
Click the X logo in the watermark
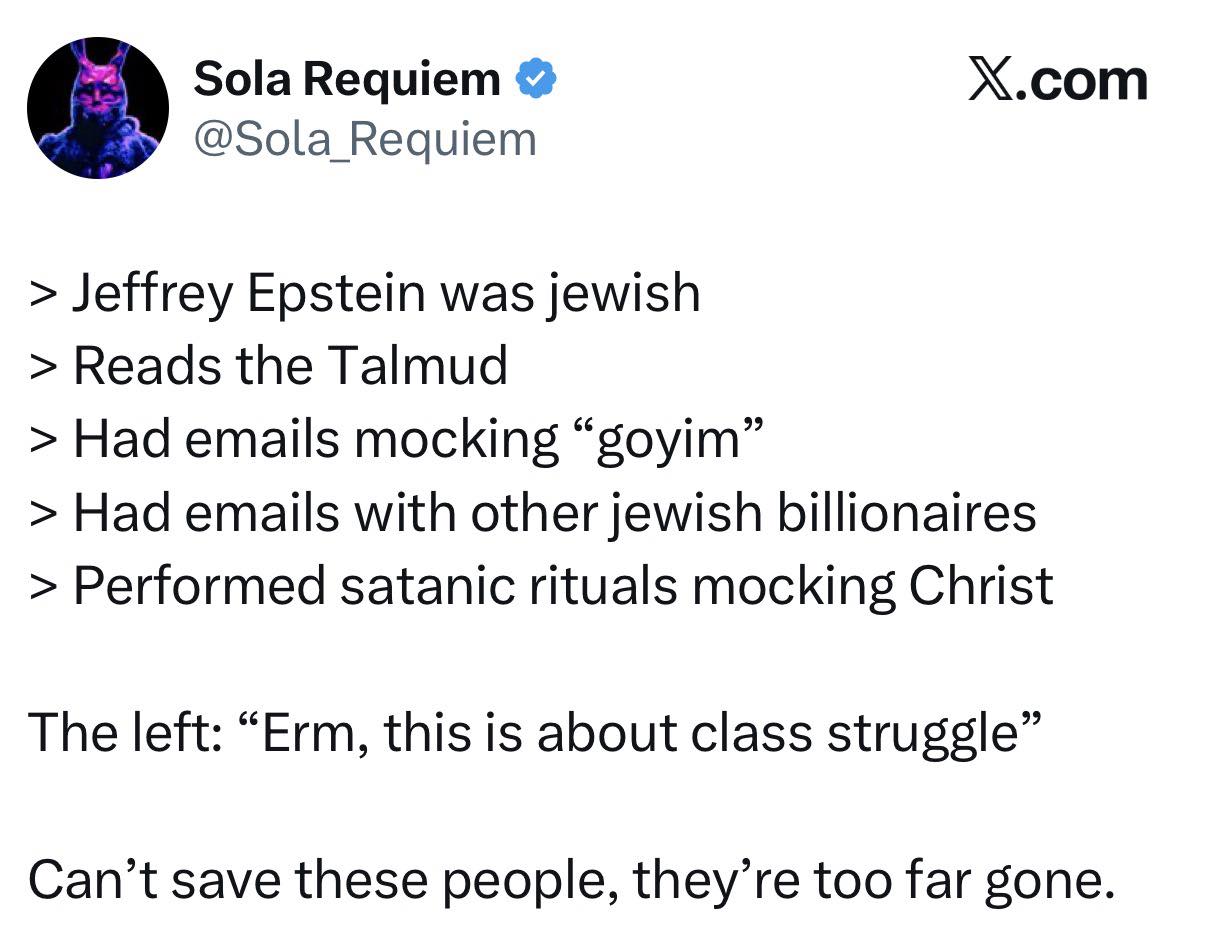[990, 80]
